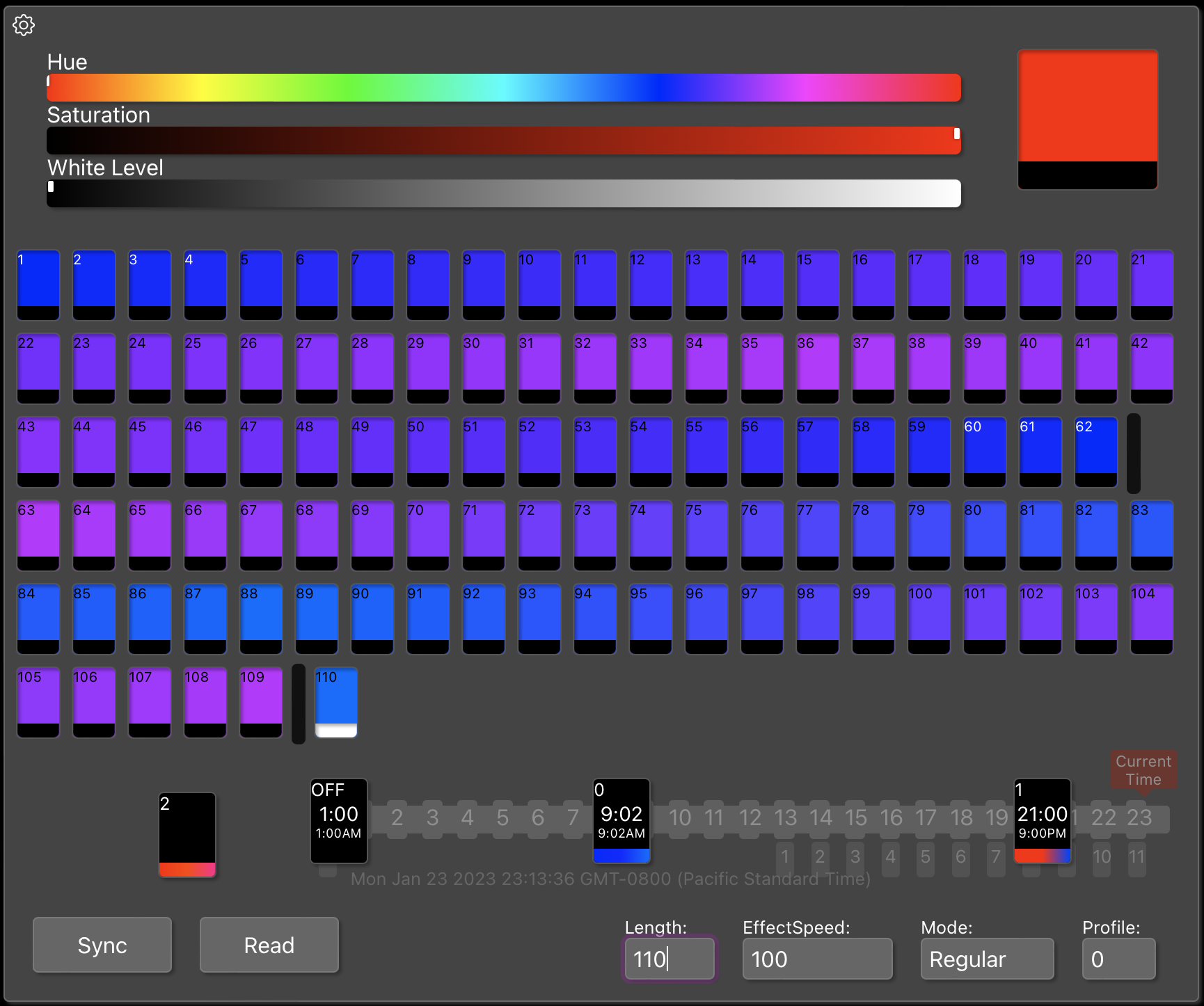Image resolution: width=1204 pixels, height=1006 pixels.
Task: Select LED swatch number 1
Action: [38, 285]
